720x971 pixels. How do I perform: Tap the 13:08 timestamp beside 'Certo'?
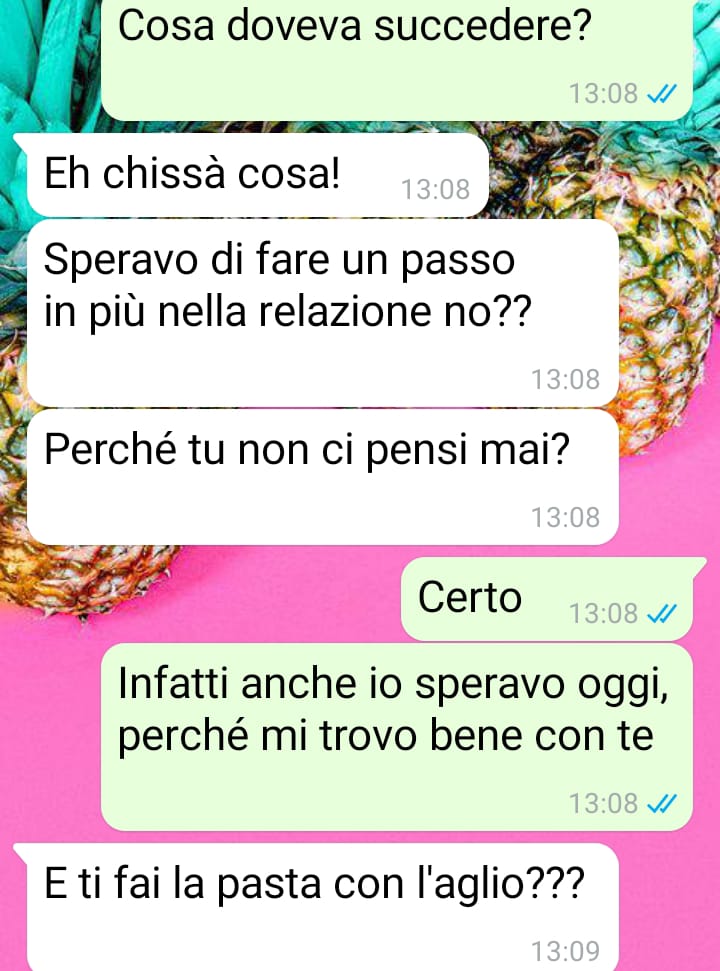tap(604, 614)
